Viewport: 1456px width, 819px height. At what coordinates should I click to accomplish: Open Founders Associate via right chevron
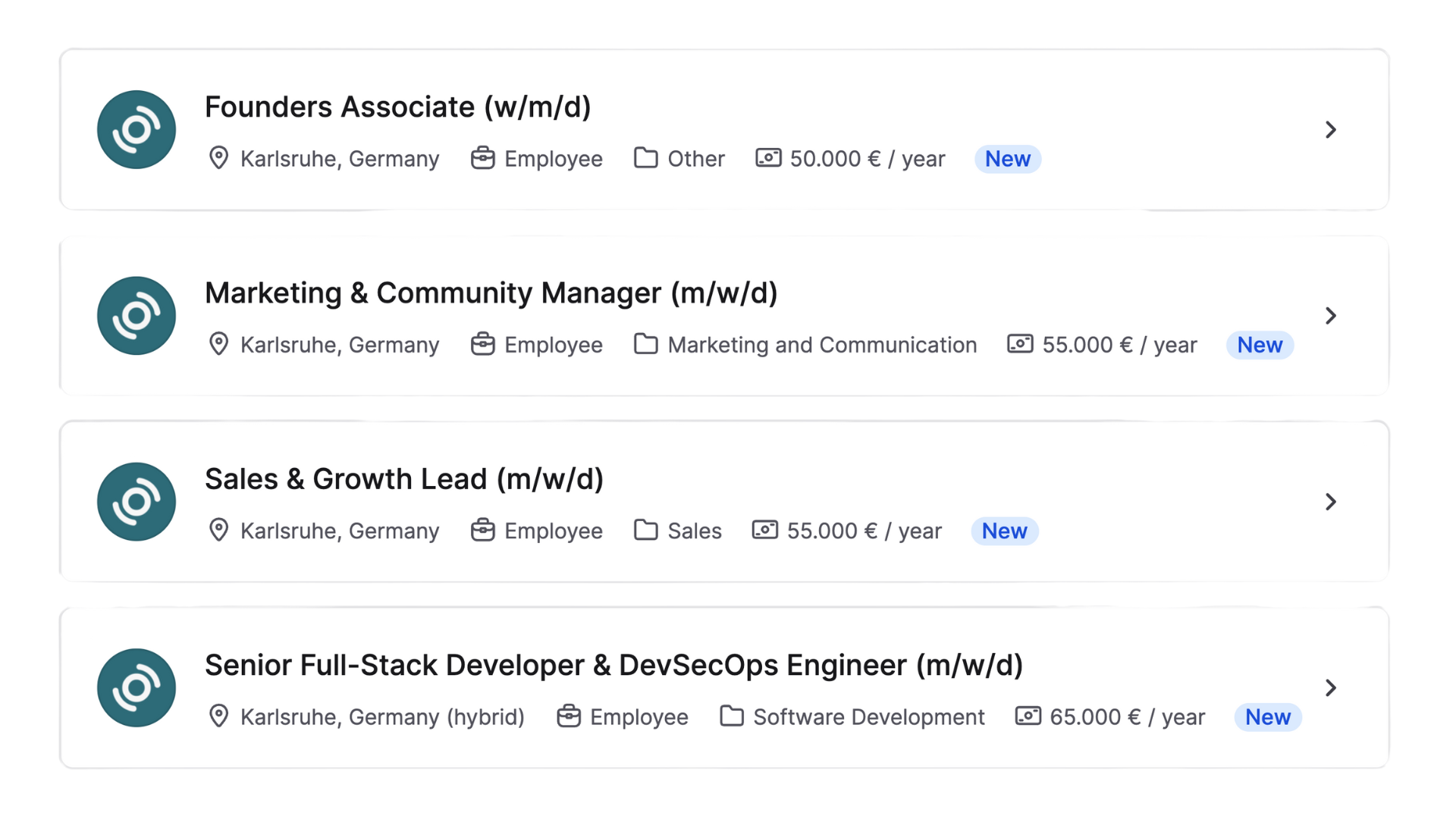click(x=1330, y=130)
